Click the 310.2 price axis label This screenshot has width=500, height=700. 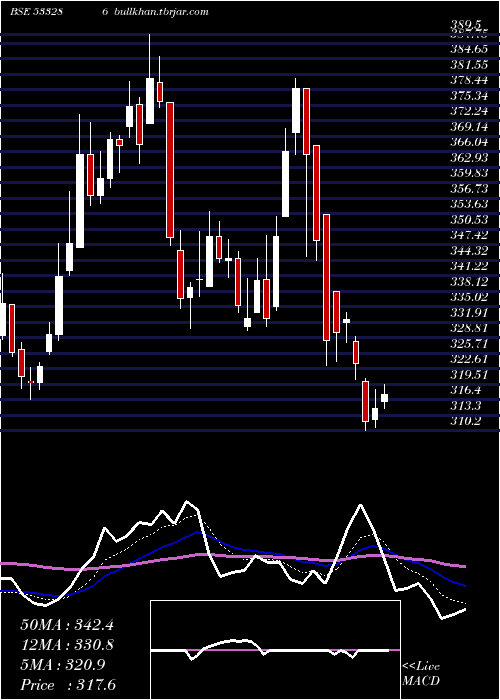pos(466,421)
